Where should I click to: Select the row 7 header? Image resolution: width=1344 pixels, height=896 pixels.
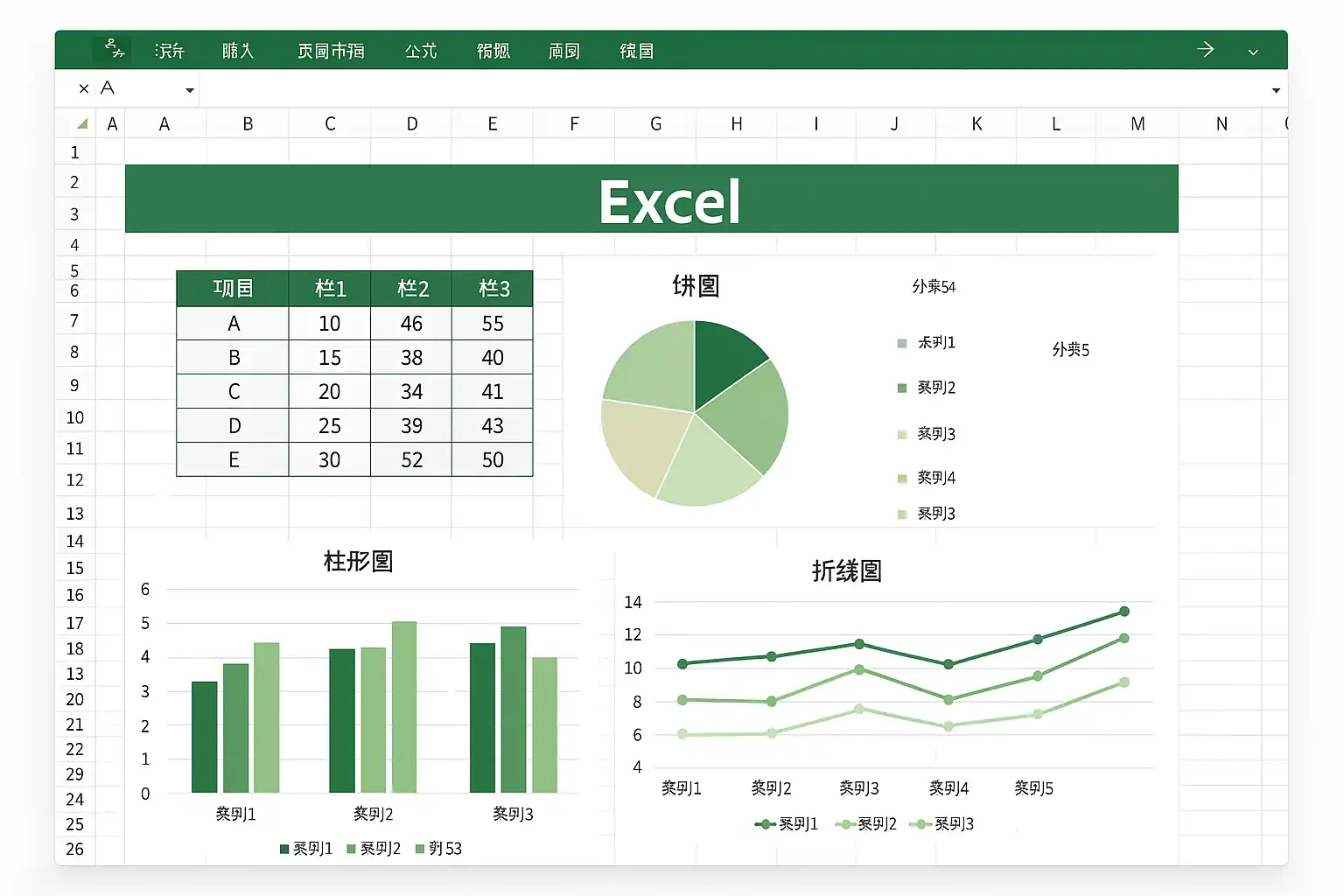click(74, 321)
